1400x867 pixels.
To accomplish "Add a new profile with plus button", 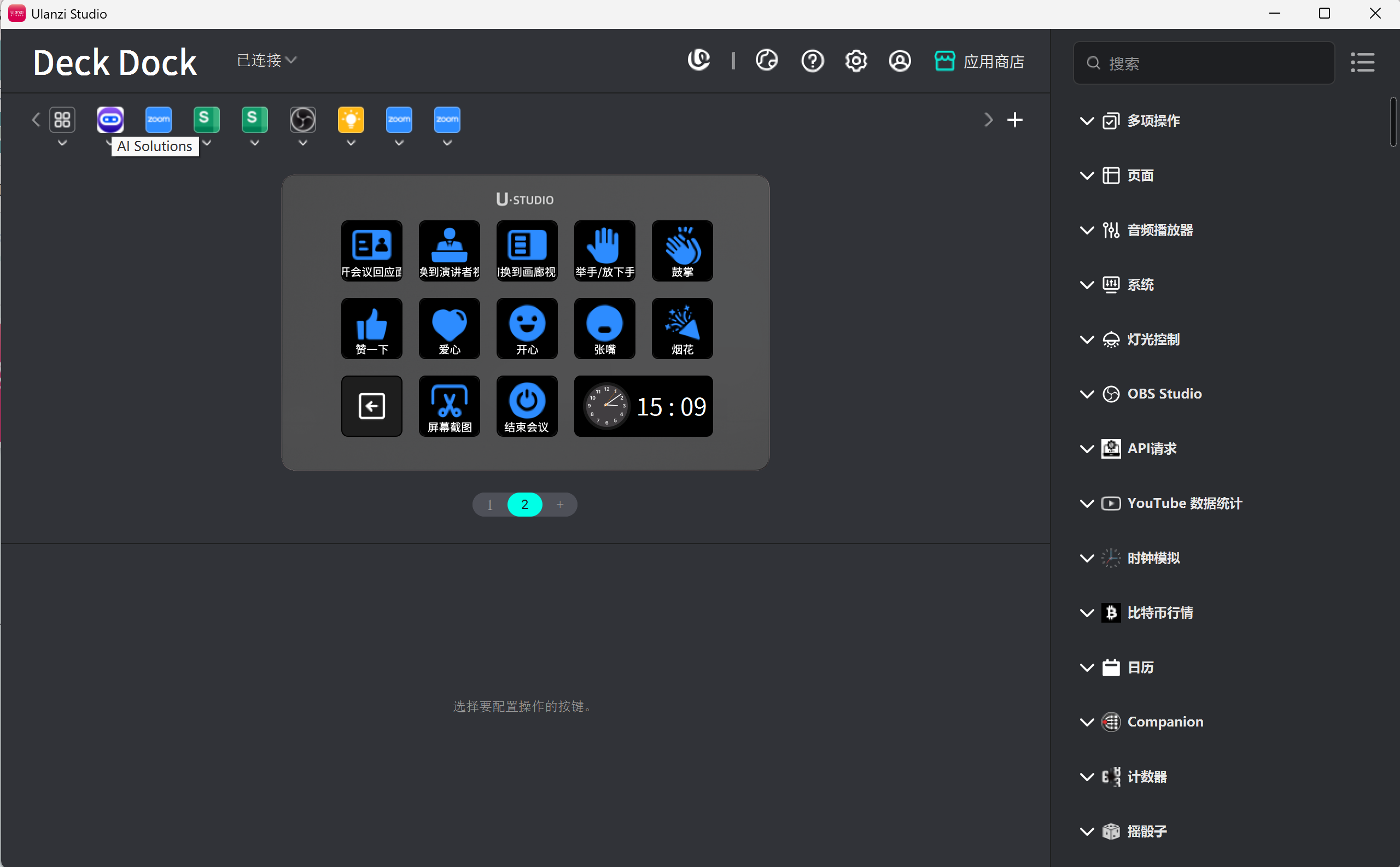I will coord(1014,120).
